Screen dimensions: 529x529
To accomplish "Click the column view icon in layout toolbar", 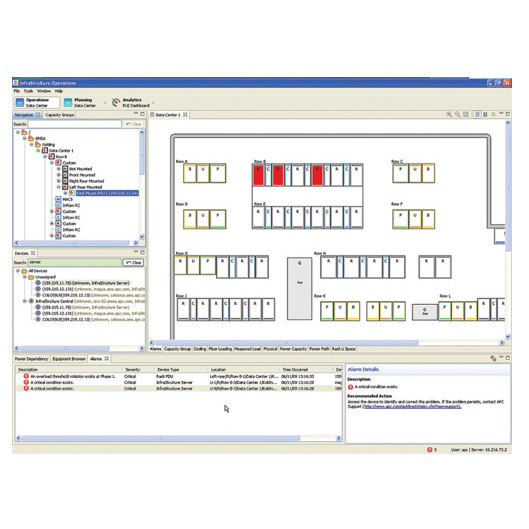I will [485, 115].
